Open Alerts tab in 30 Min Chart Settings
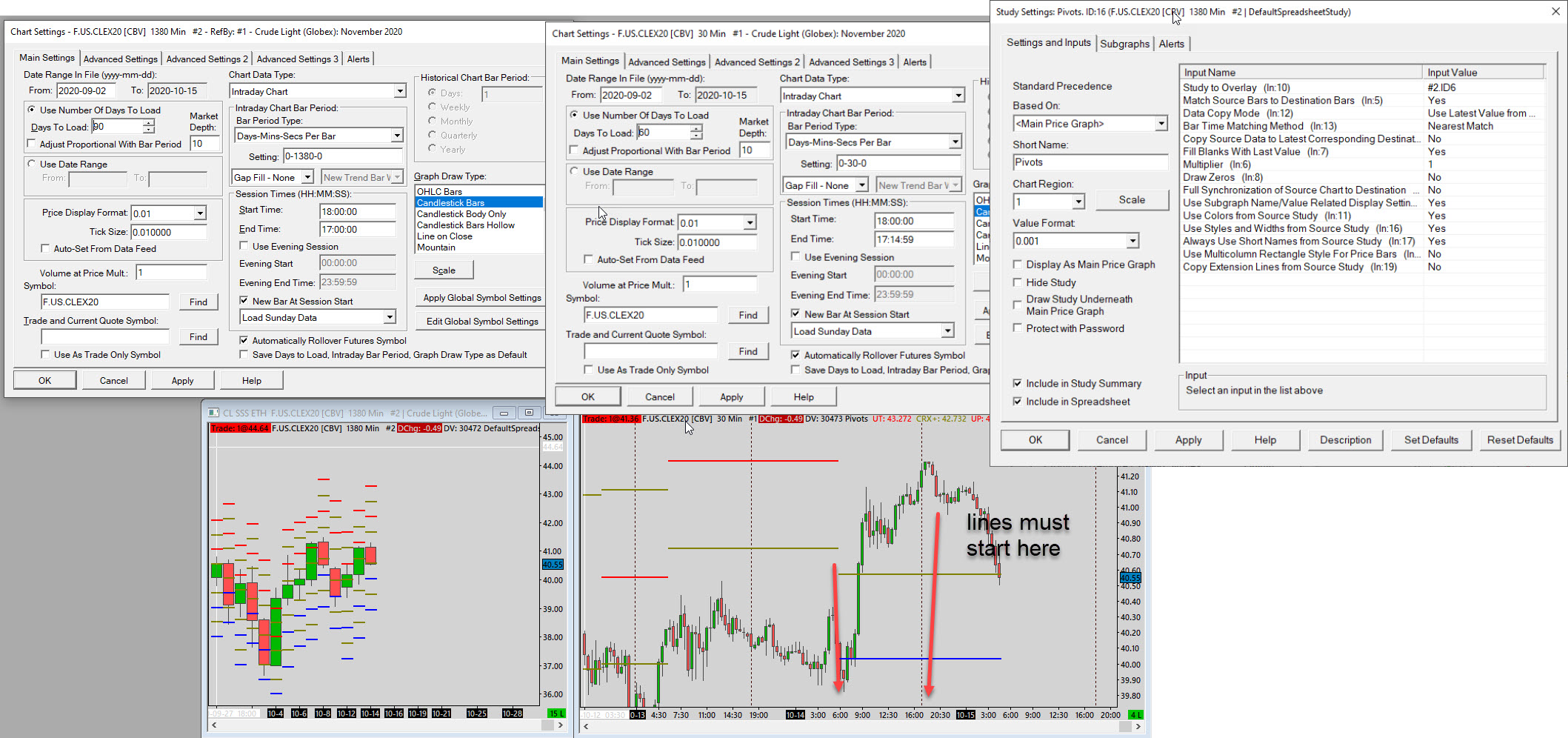1568x738 pixels. coord(915,62)
